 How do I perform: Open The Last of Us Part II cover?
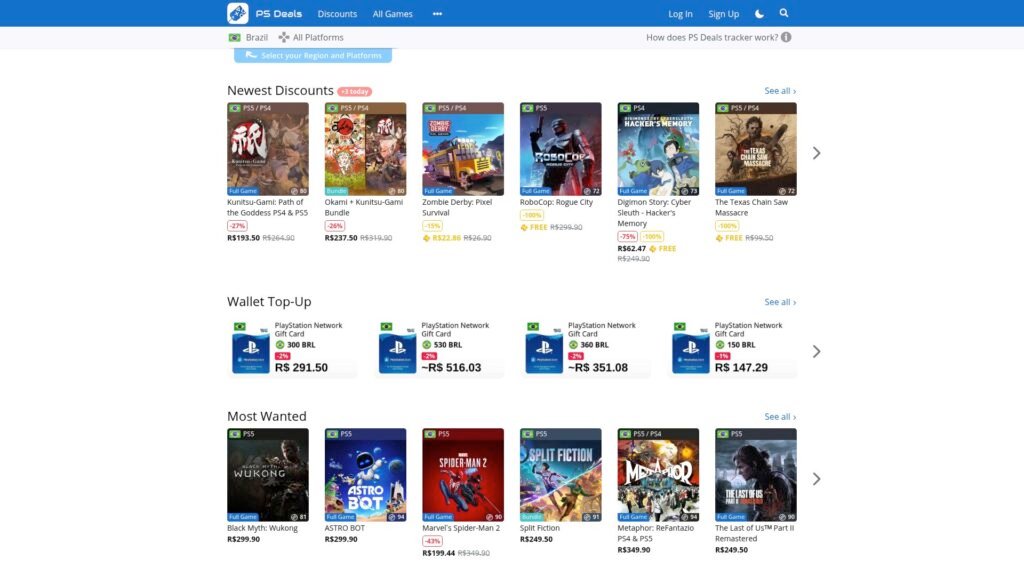pos(756,475)
